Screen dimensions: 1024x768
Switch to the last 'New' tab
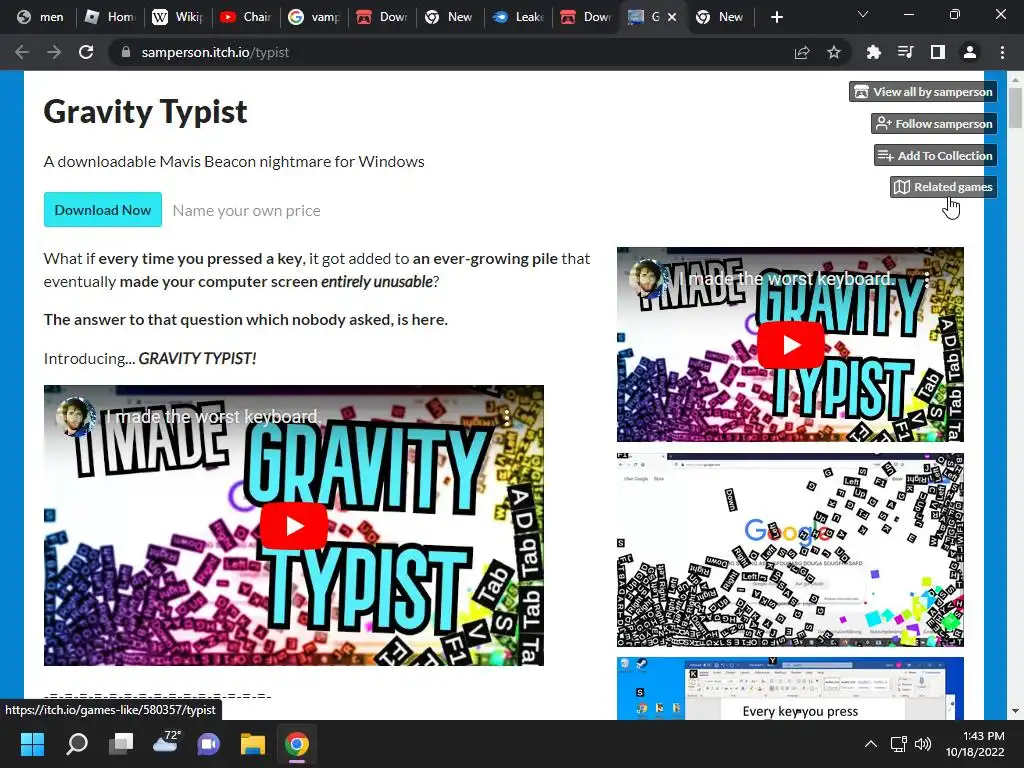click(719, 18)
